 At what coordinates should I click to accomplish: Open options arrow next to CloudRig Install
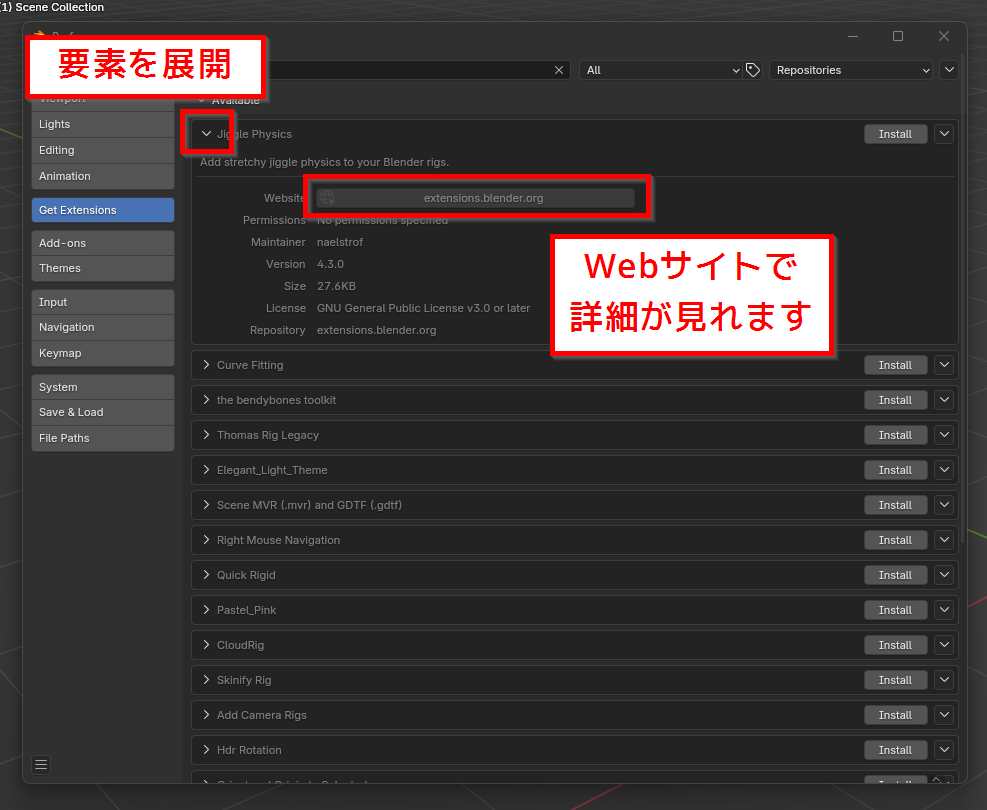[944, 645]
